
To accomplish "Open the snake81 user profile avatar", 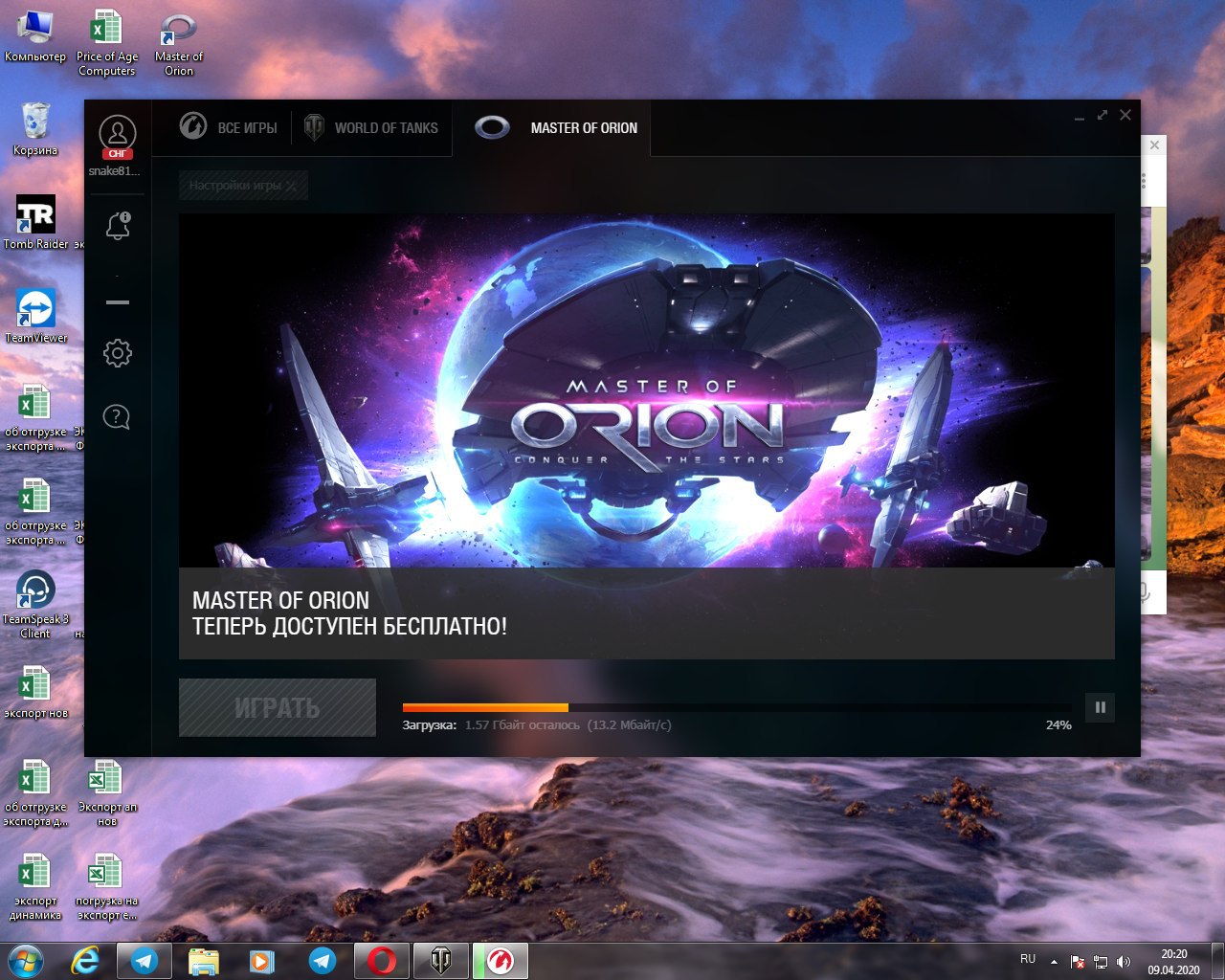I will click(x=117, y=136).
